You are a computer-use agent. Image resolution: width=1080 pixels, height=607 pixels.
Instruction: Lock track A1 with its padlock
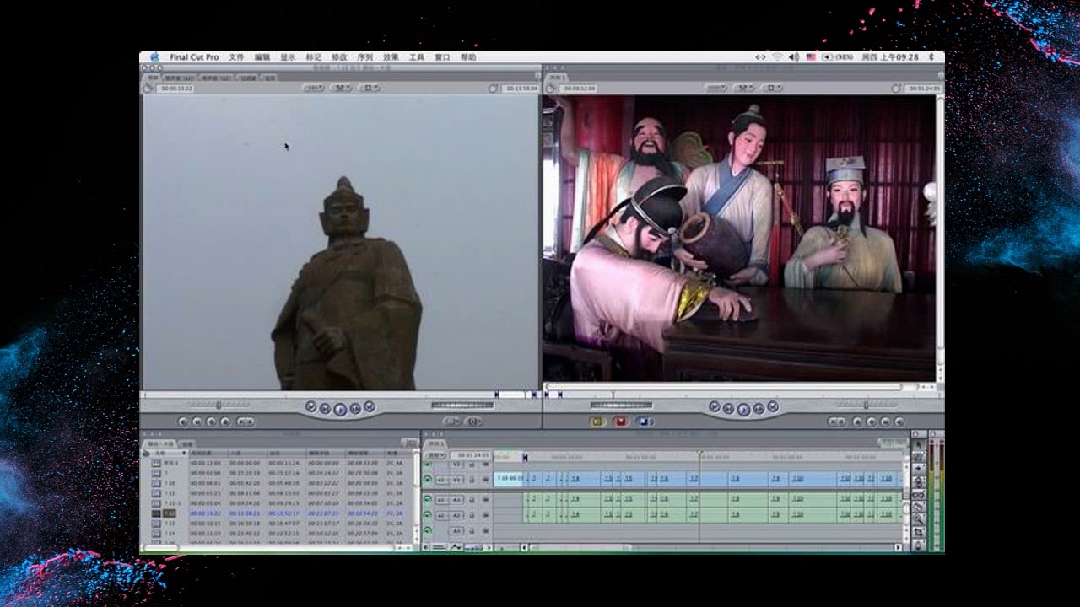pyautogui.click(x=471, y=500)
